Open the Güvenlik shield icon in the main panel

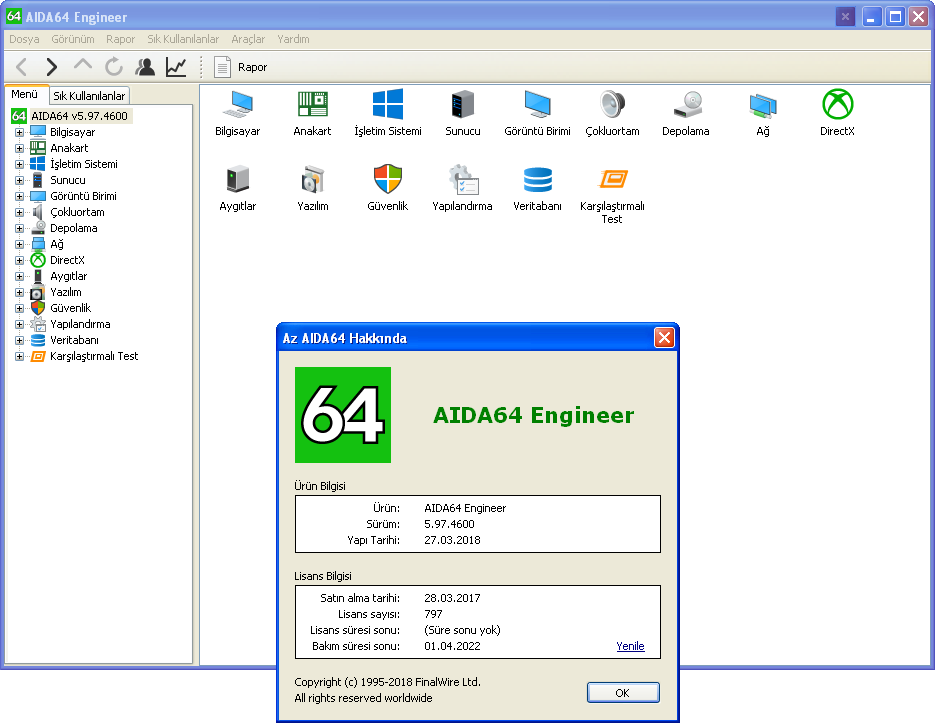(x=388, y=178)
